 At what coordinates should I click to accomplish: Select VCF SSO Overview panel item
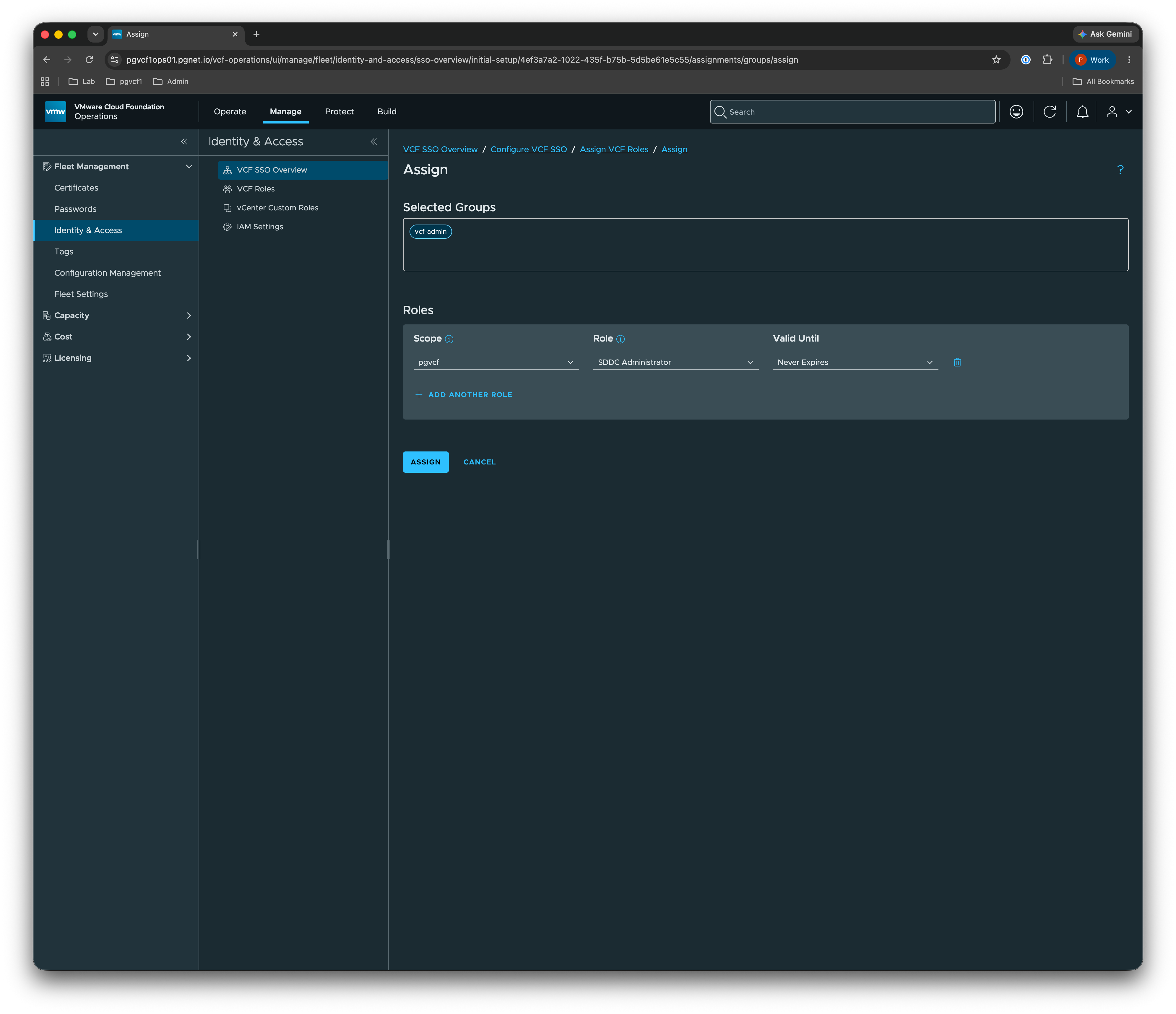pos(303,170)
